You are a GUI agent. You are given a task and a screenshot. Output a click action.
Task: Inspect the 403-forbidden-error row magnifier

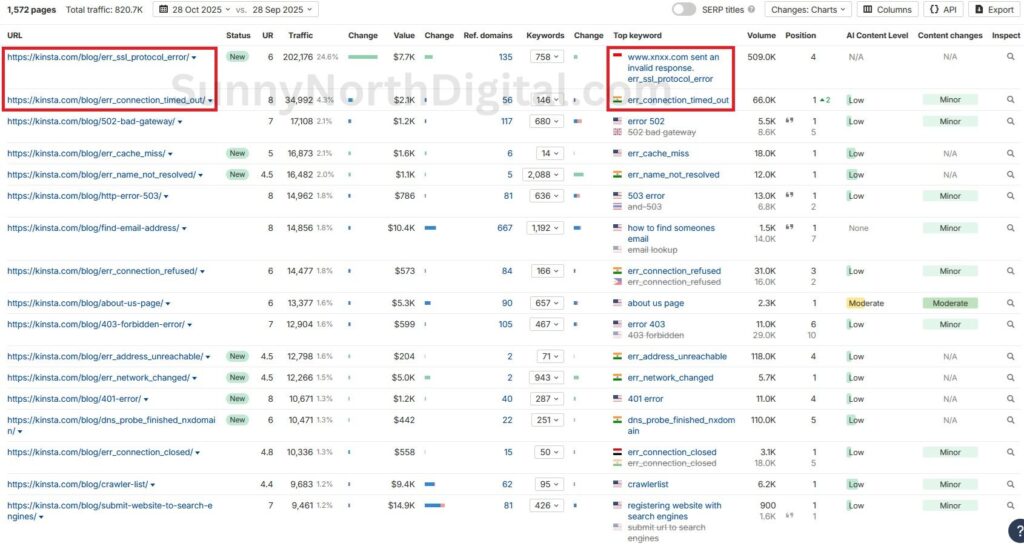pyautogui.click(x=1010, y=325)
